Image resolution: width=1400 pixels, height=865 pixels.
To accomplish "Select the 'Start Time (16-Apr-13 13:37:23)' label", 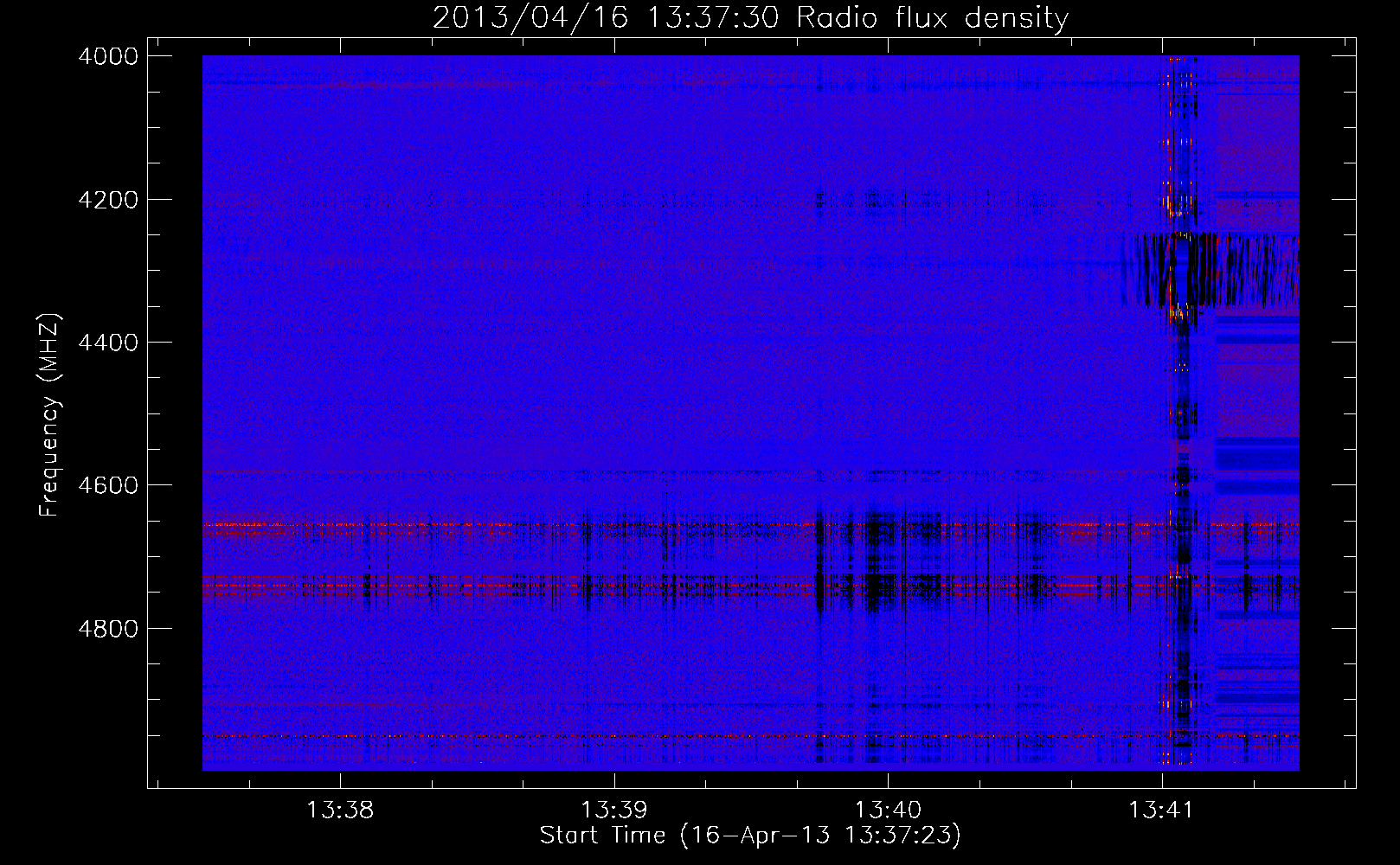I will tap(750, 836).
